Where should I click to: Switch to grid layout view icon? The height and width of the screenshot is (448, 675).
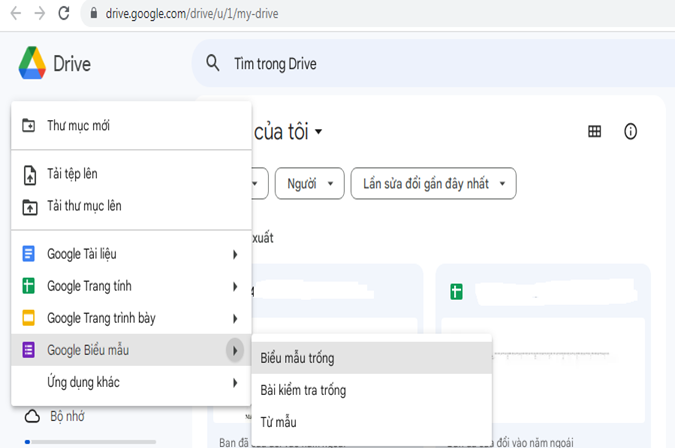pyautogui.click(x=594, y=131)
